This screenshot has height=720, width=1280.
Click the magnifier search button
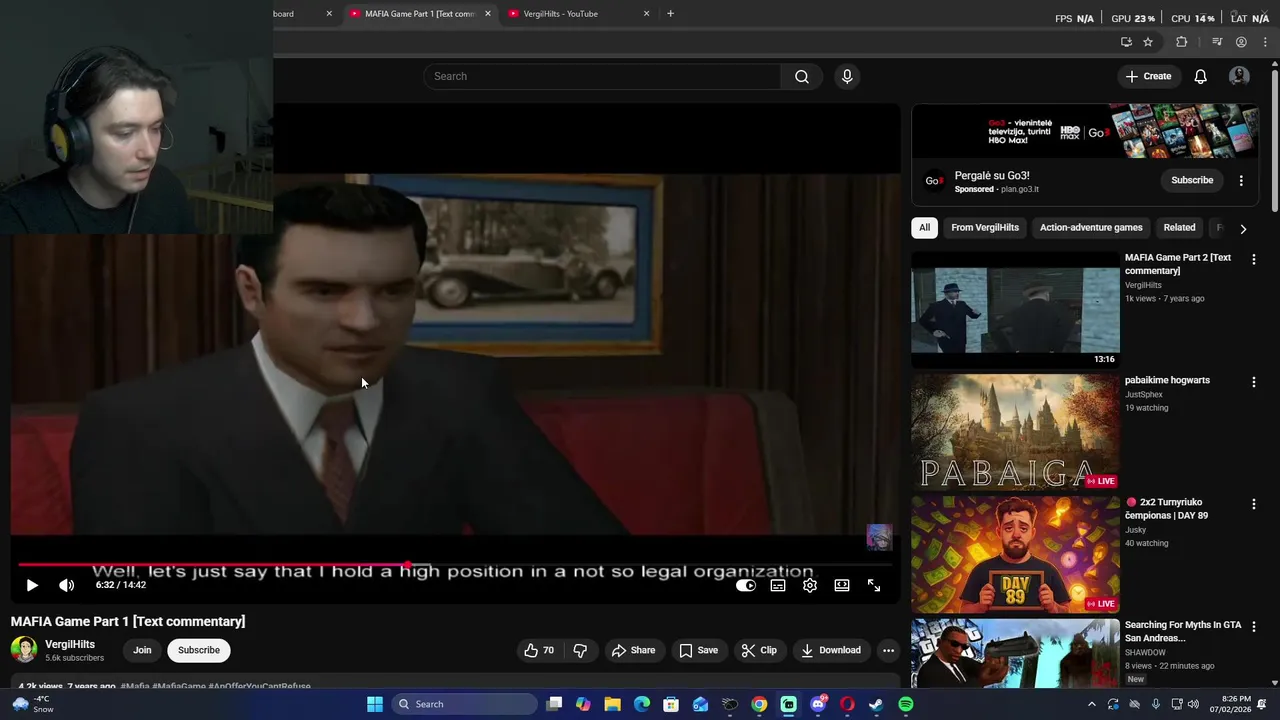click(x=802, y=76)
